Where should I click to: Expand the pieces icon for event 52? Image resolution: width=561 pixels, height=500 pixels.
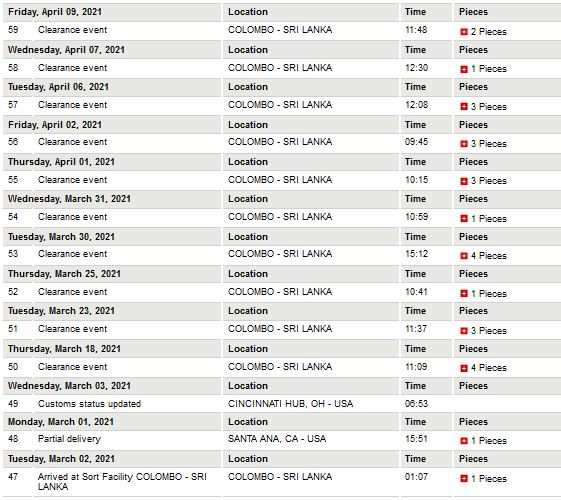464,294
